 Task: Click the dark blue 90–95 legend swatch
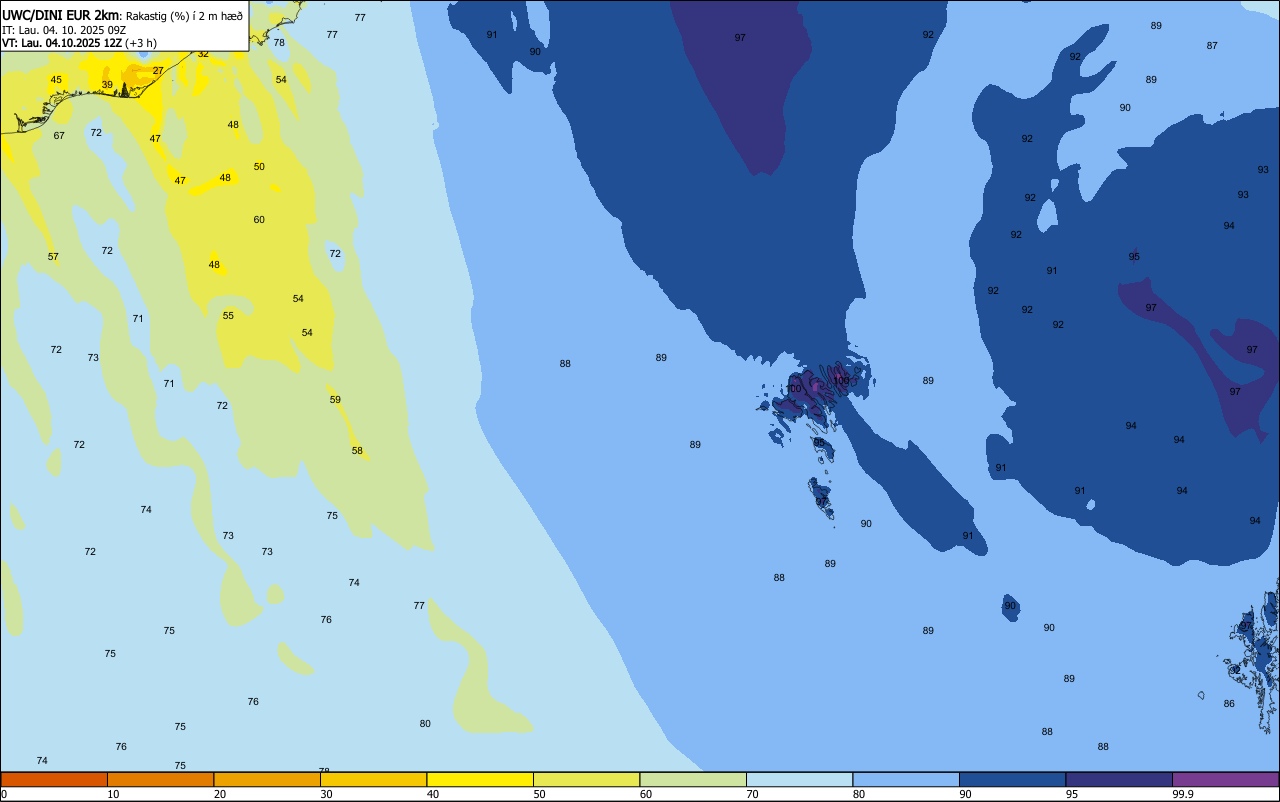point(1012,779)
